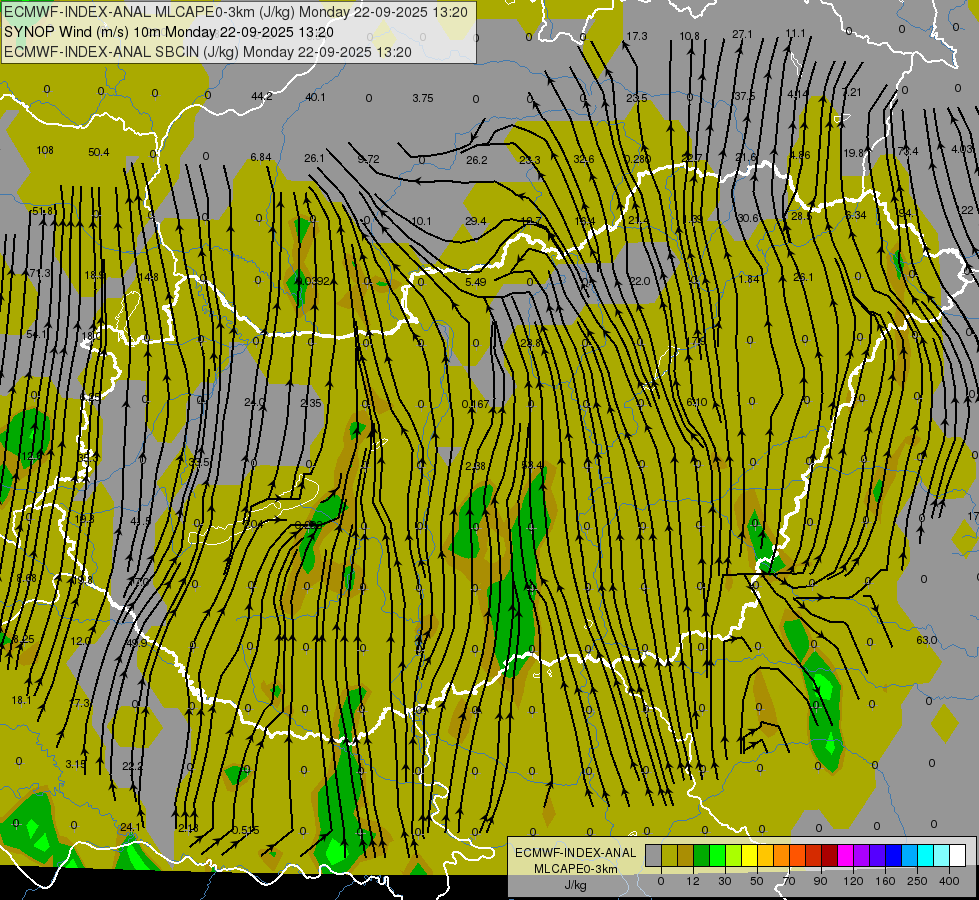This screenshot has height=900, width=979.
Task: Choose the dark red legend swatch after 90
Action: point(830,855)
